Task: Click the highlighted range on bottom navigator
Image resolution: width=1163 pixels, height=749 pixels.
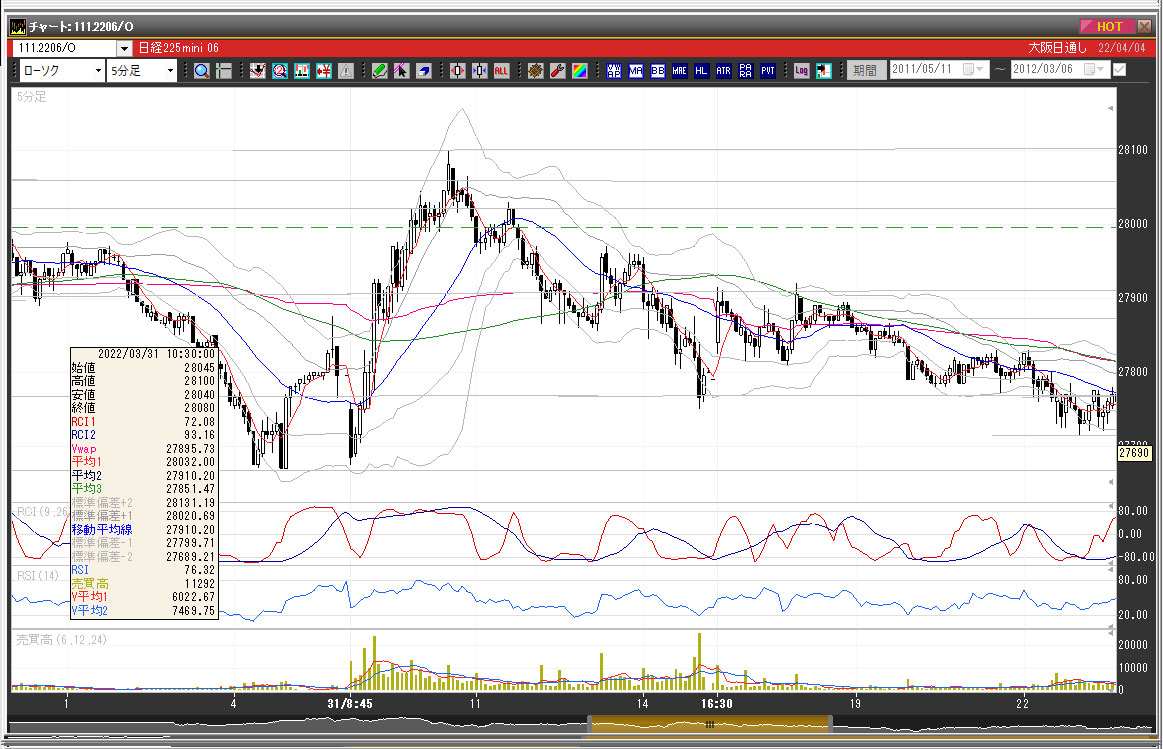Action: pos(709,725)
